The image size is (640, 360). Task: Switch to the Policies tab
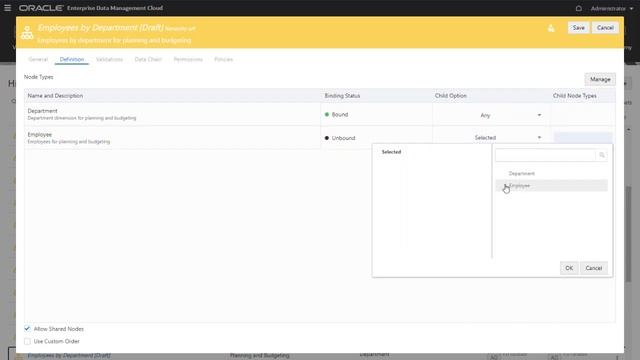(x=224, y=59)
